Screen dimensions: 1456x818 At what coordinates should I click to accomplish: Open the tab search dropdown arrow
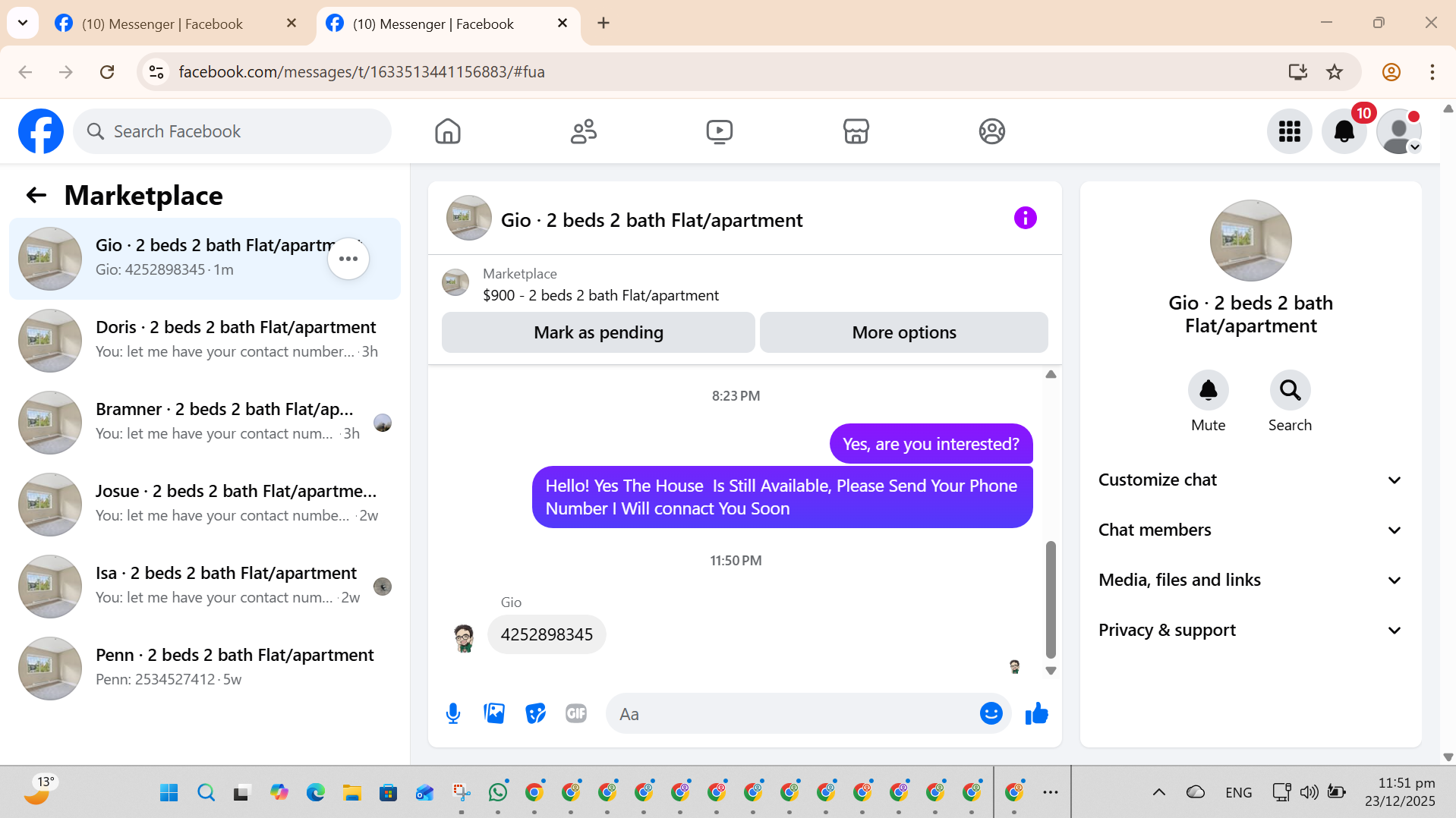pyautogui.click(x=23, y=24)
